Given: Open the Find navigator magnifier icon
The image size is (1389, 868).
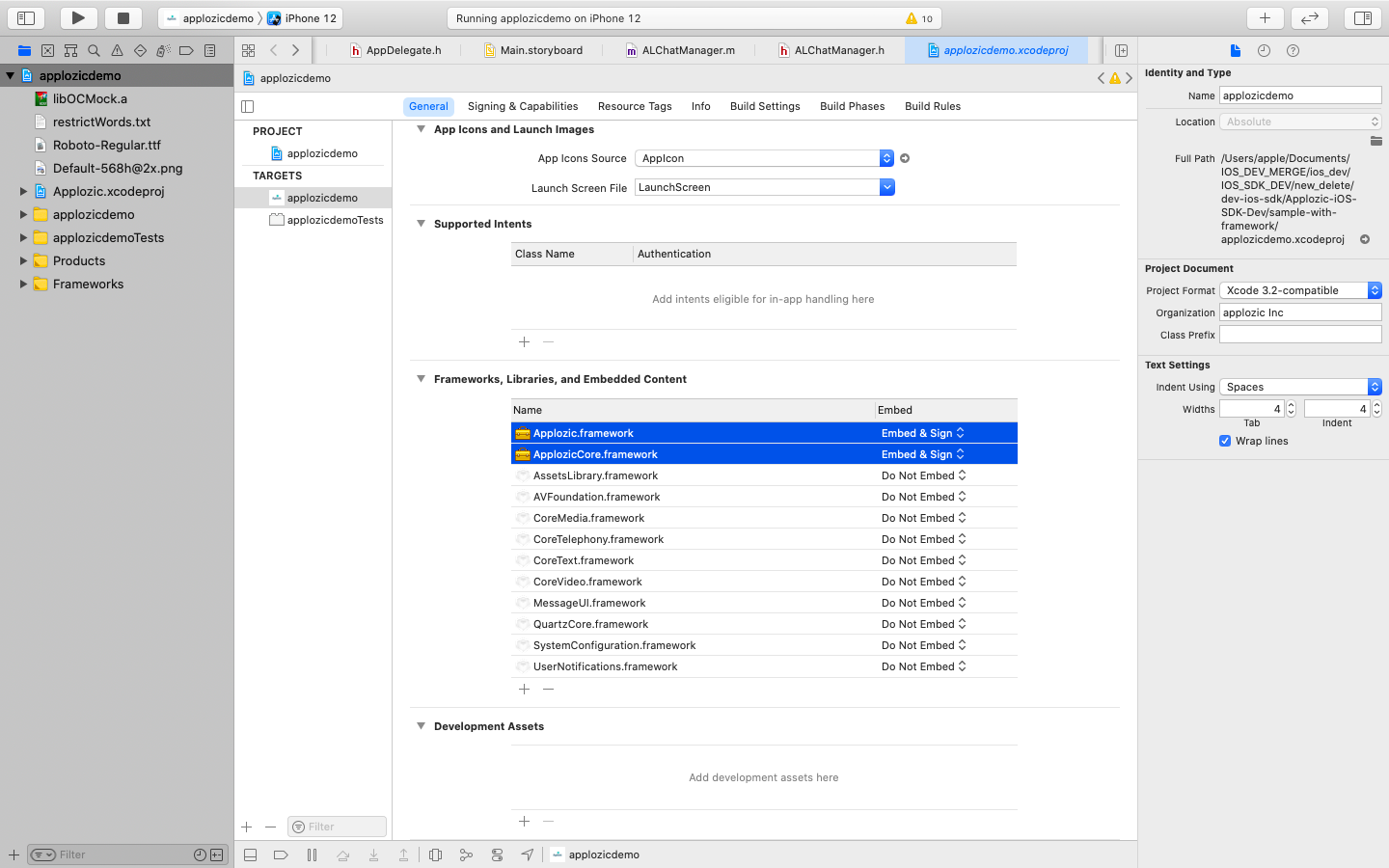Looking at the screenshot, I should pyautogui.click(x=94, y=50).
